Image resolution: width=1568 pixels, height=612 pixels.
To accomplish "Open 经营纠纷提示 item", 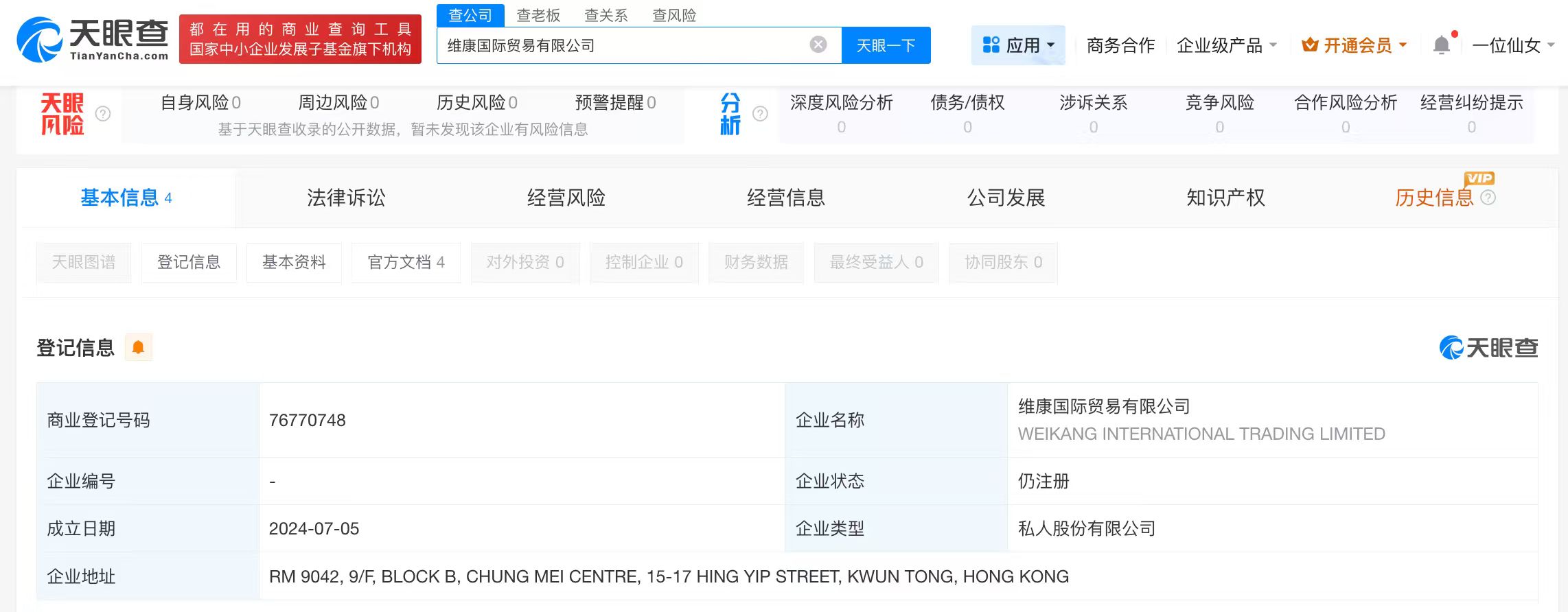I will tap(1472, 114).
